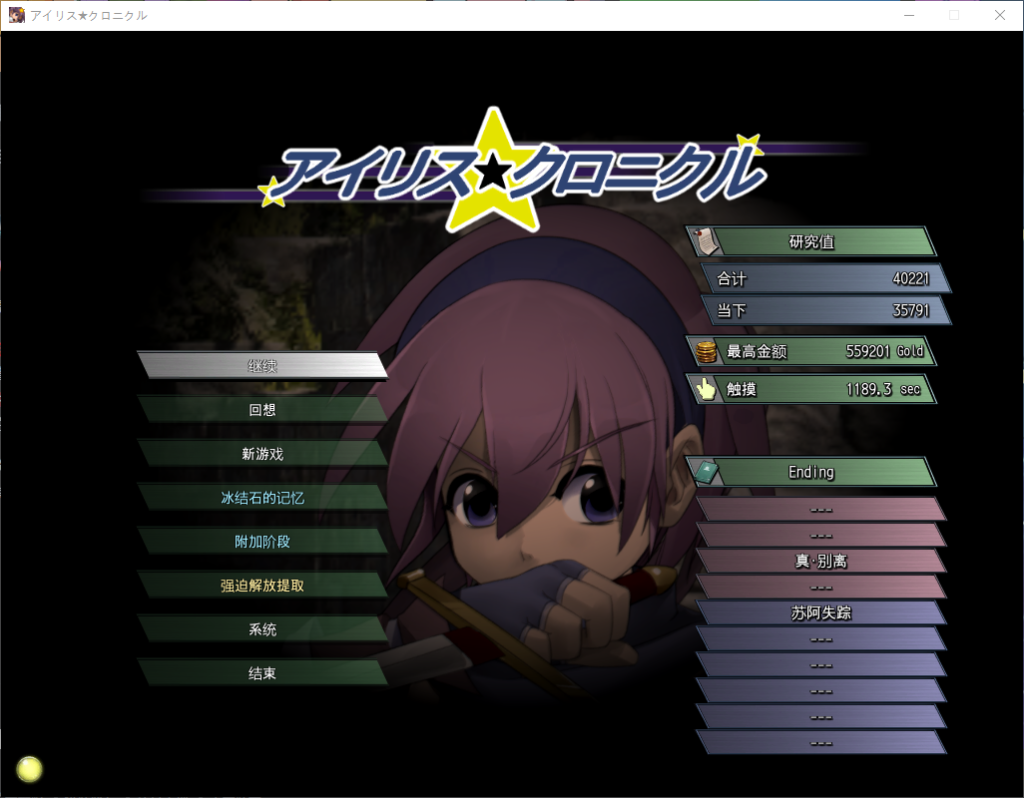Click 结束 to quit the game
The image size is (1024, 798).
[263, 673]
